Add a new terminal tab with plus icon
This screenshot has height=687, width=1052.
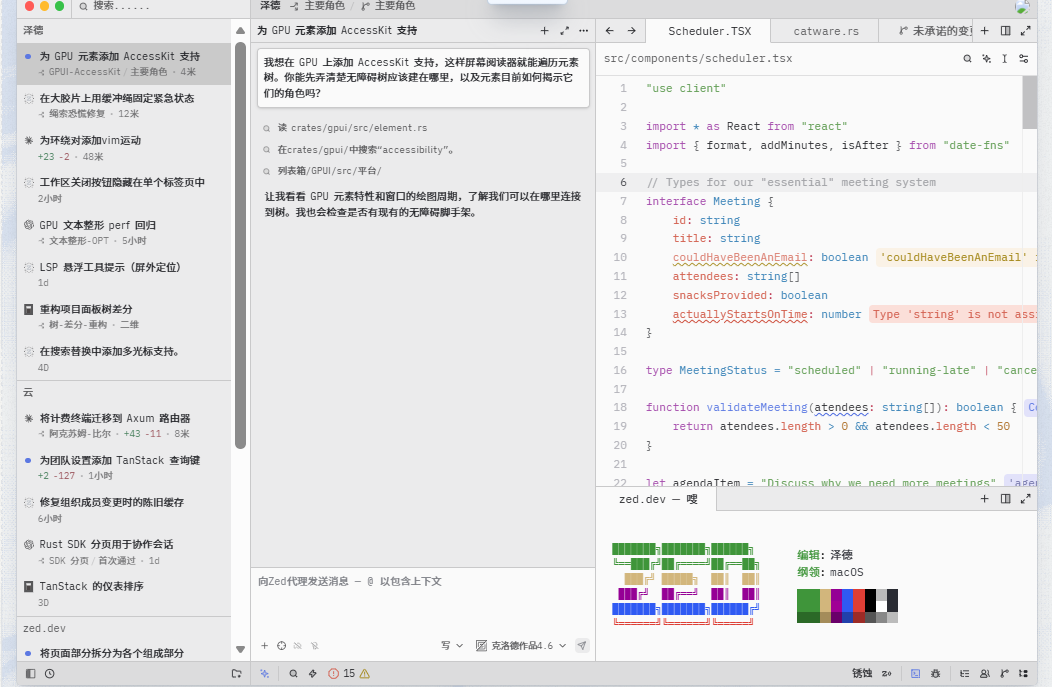[984, 499]
